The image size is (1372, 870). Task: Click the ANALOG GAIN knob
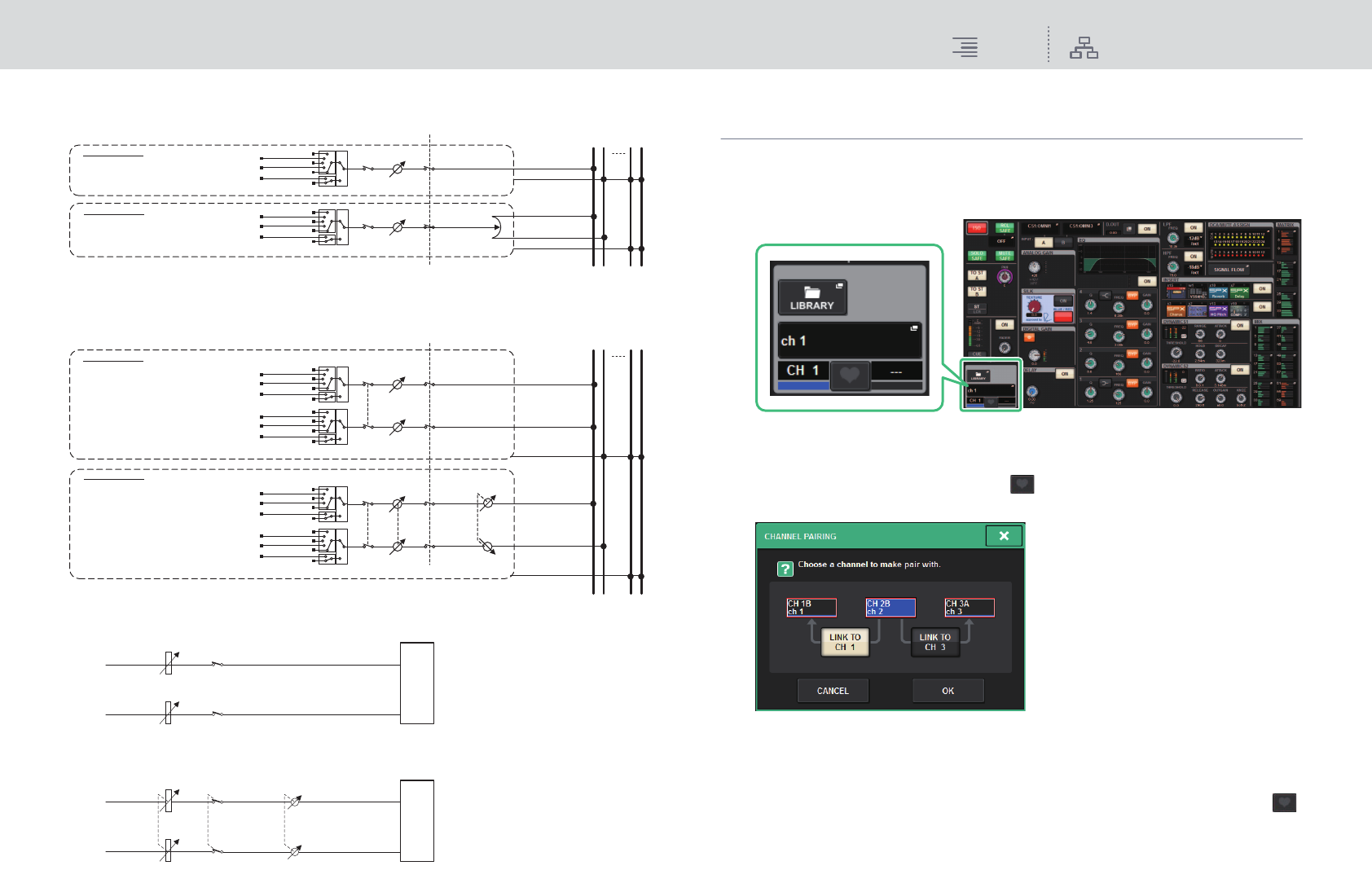click(1035, 267)
